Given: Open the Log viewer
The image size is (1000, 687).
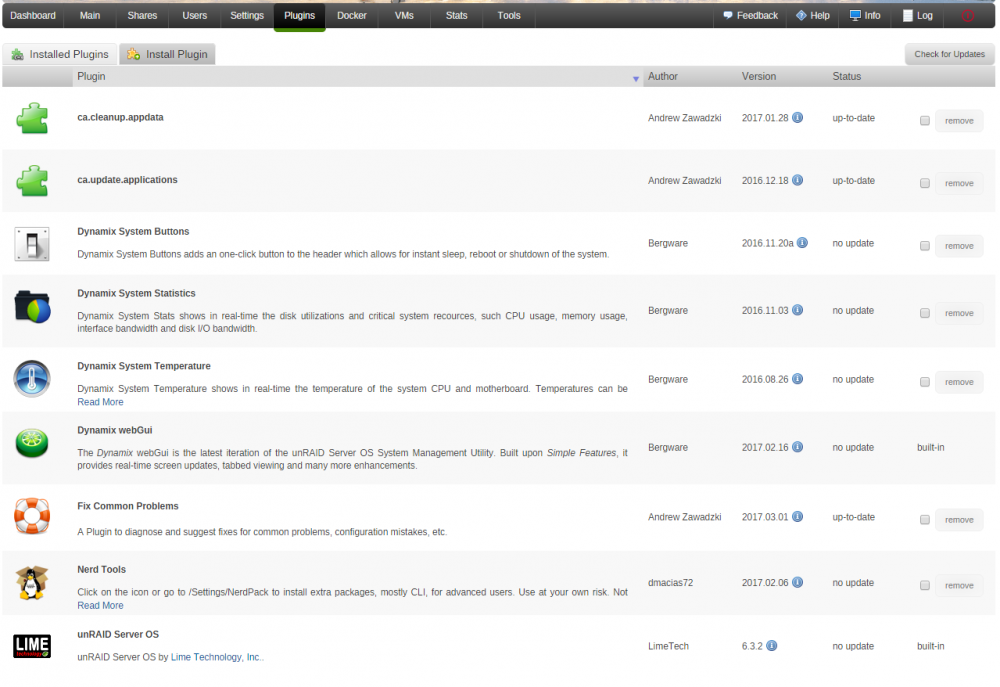Looking at the screenshot, I should (918, 15).
